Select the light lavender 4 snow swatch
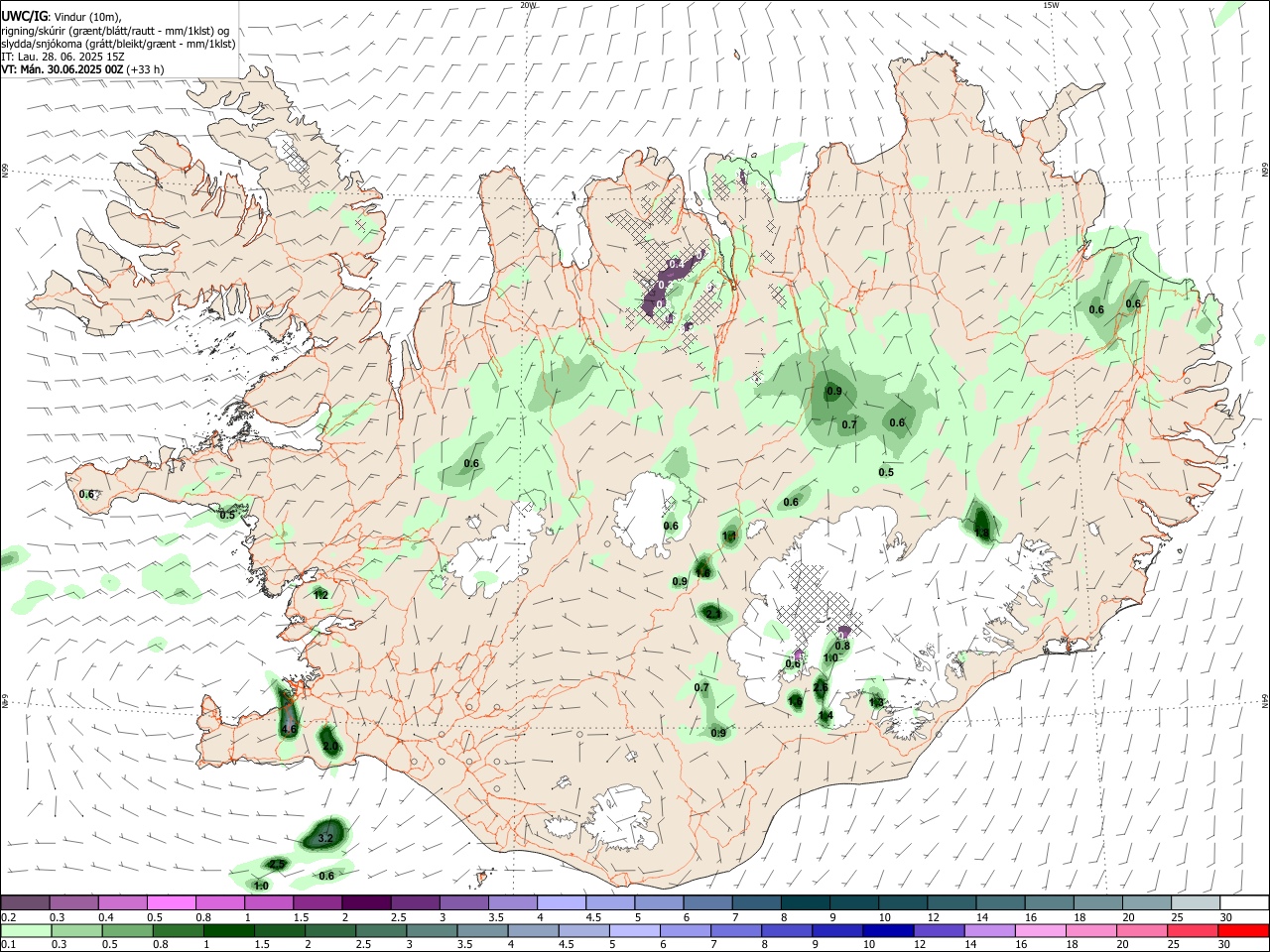The height and width of the screenshot is (952, 1270). tap(561, 902)
